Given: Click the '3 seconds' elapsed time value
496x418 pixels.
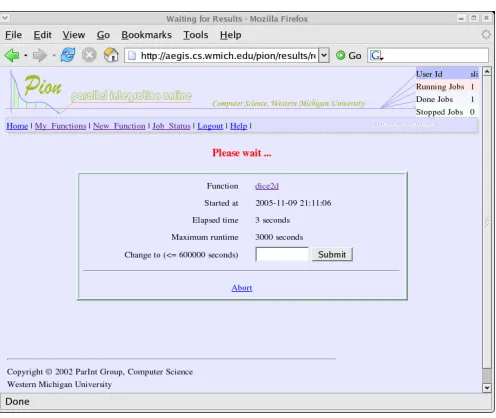Looking at the screenshot, I should tap(272, 220).
